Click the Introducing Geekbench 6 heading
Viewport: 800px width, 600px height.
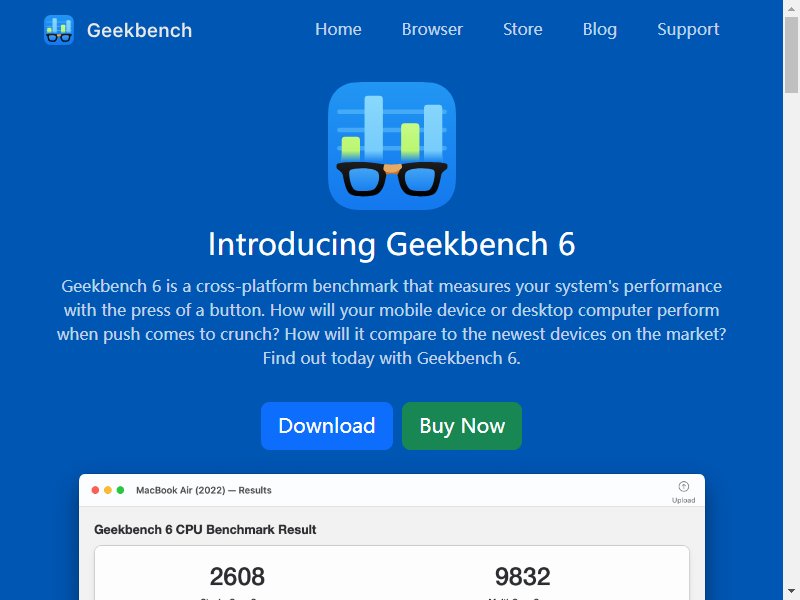click(392, 244)
